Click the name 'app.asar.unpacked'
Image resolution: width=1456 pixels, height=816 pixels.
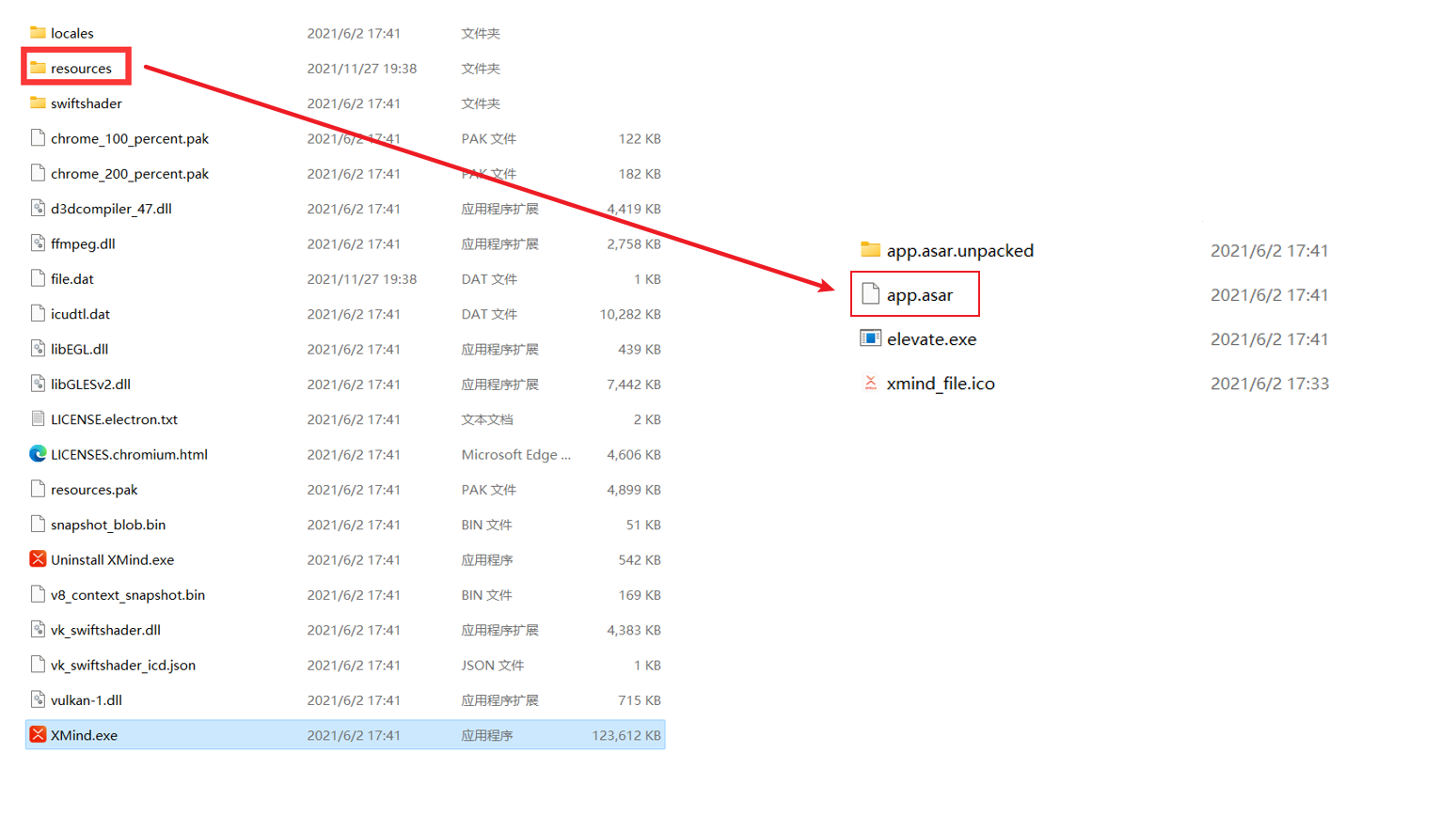pos(960,251)
